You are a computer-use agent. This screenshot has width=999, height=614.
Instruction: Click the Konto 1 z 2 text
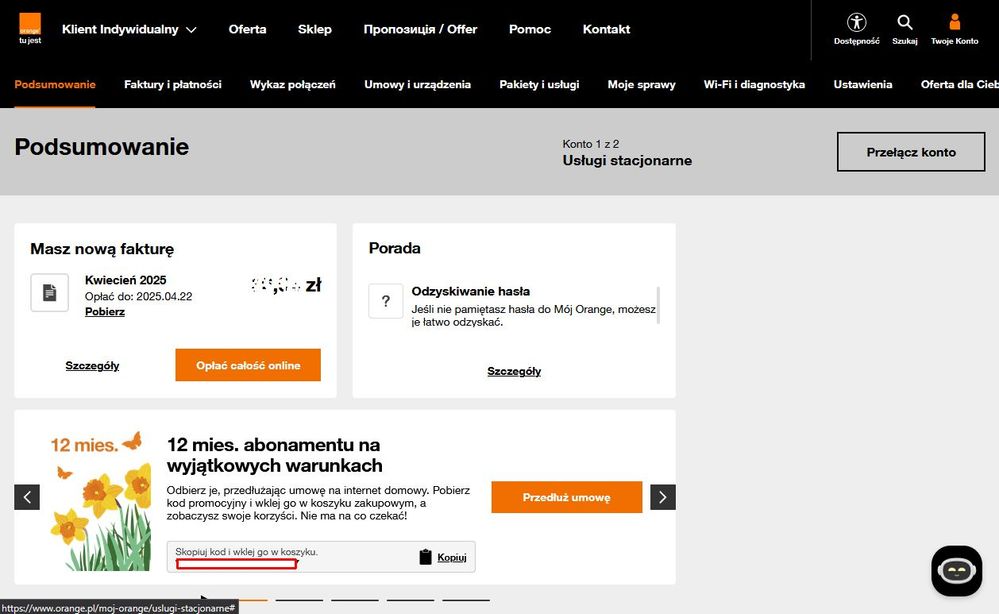591,144
